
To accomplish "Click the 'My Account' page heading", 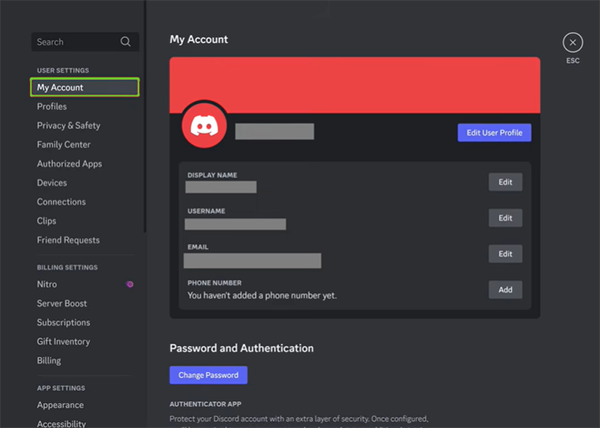I will (199, 40).
